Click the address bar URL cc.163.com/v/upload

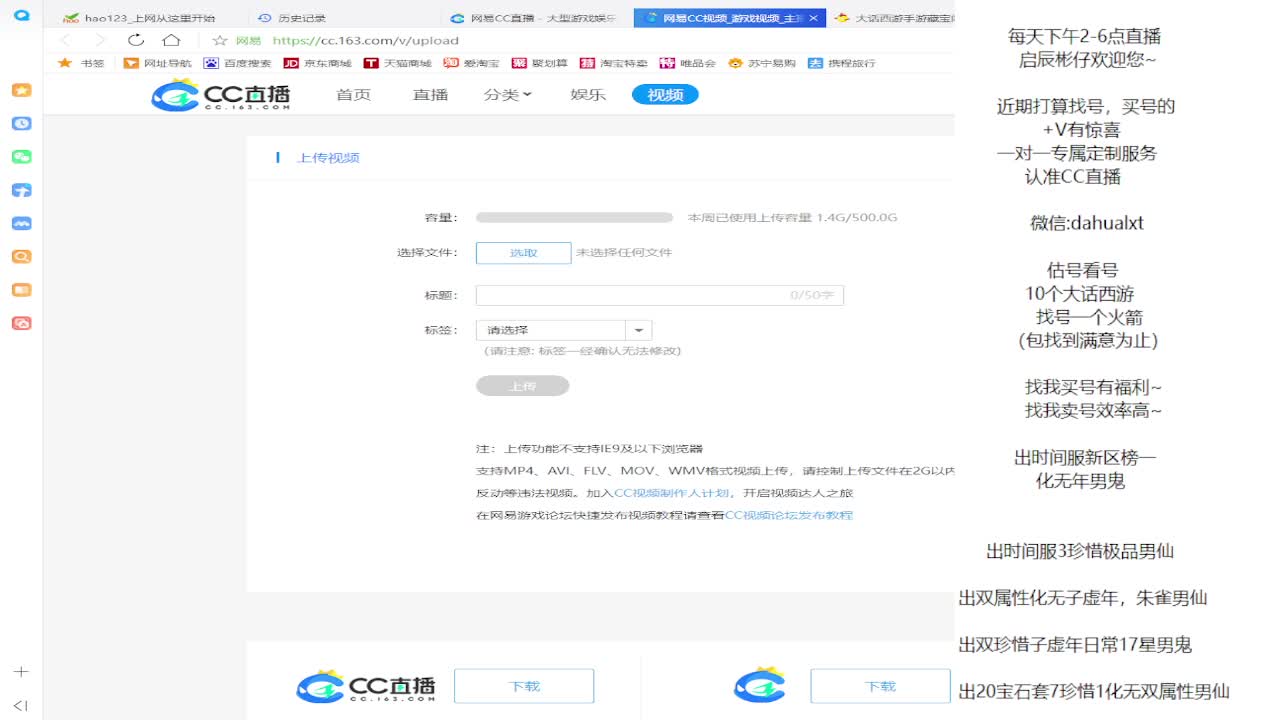click(366, 41)
